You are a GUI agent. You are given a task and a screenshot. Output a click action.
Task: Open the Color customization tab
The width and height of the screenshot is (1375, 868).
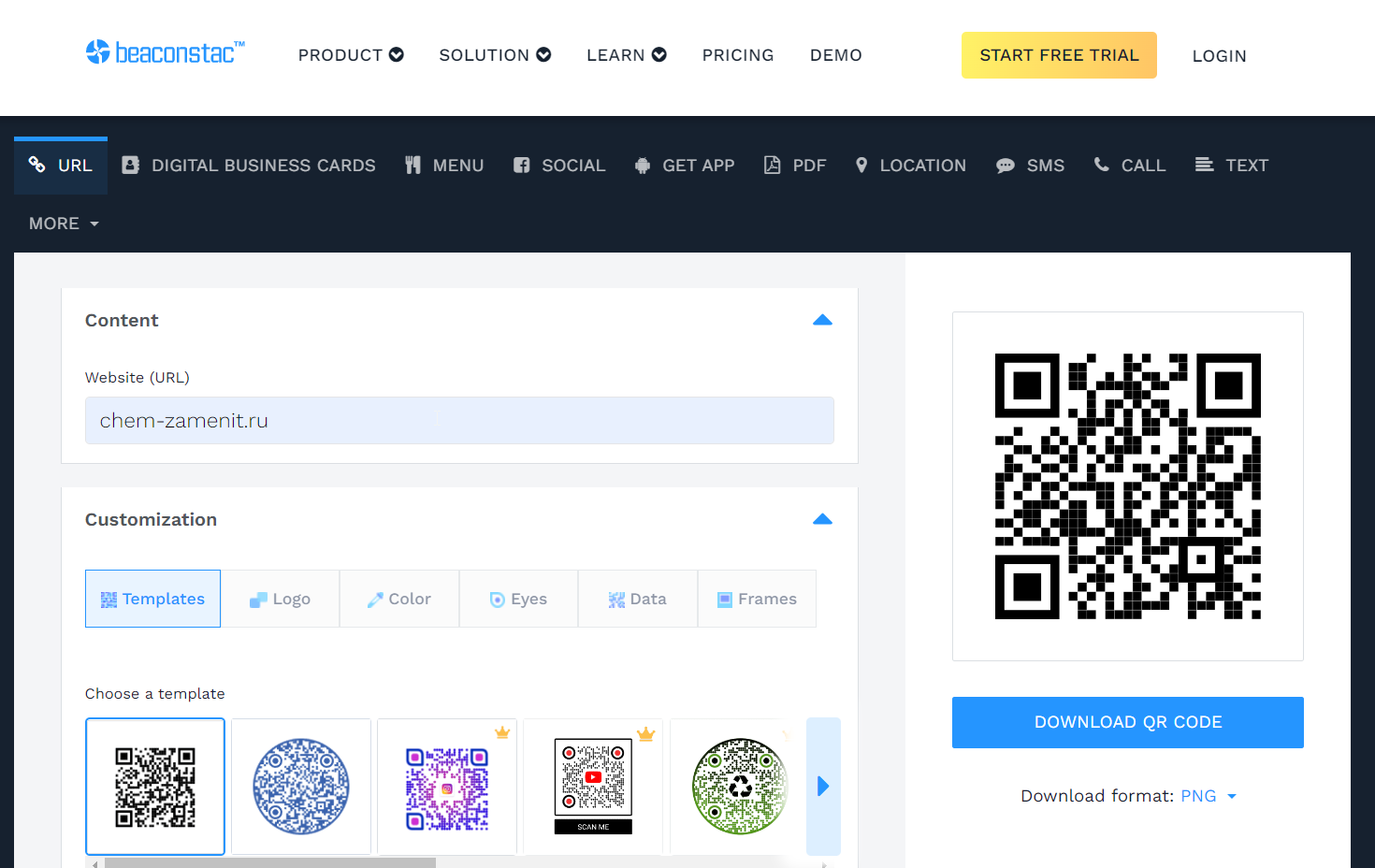[x=399, y=599]
